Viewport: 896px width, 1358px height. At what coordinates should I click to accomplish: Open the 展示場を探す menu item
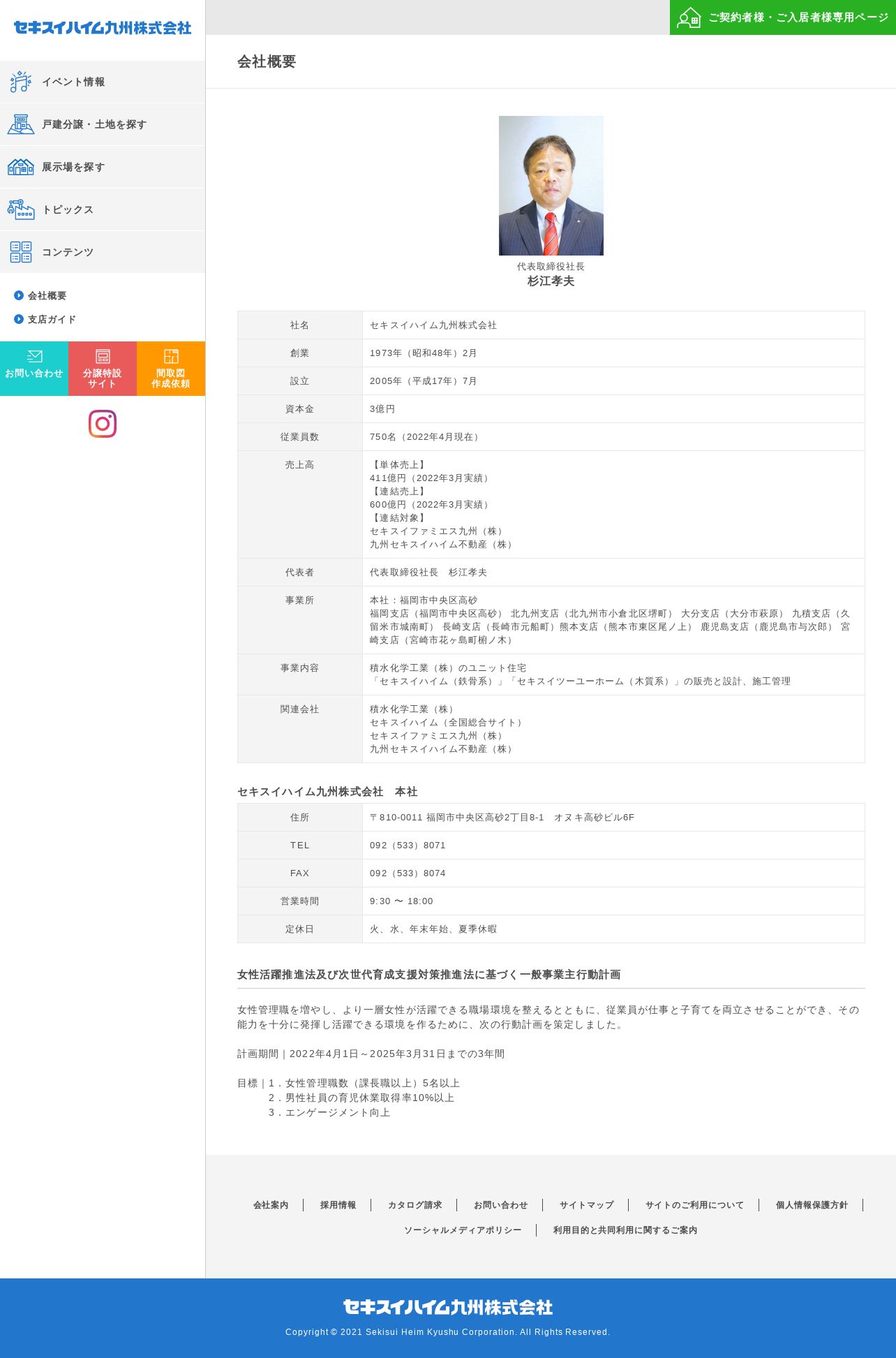pos(103,167)
